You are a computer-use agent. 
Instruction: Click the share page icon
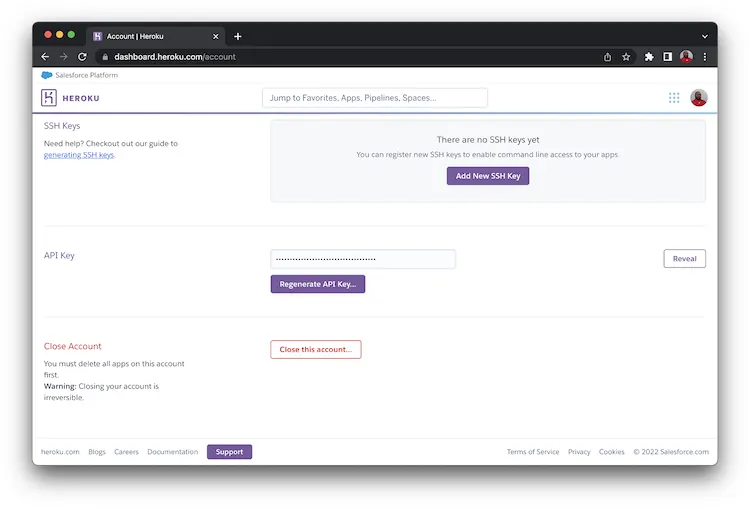tap(607, 57)
